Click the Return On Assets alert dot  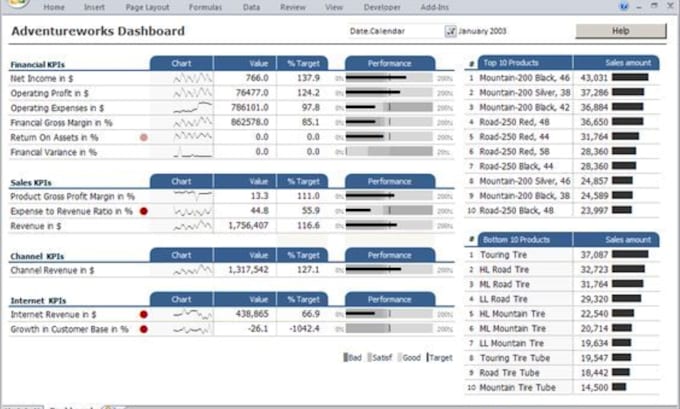(144, 137)
